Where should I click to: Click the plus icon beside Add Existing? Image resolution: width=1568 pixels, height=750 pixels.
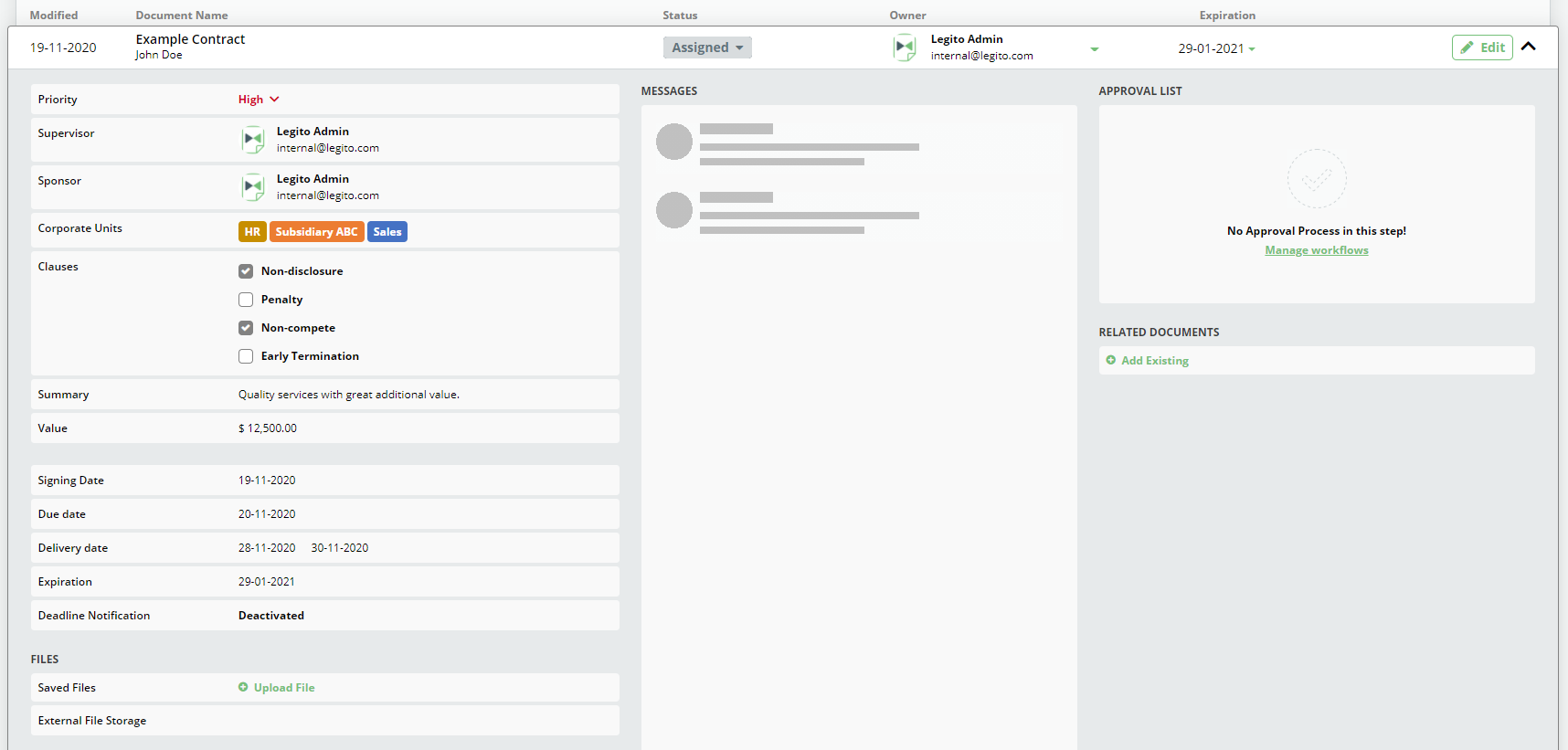point(1111,361)
